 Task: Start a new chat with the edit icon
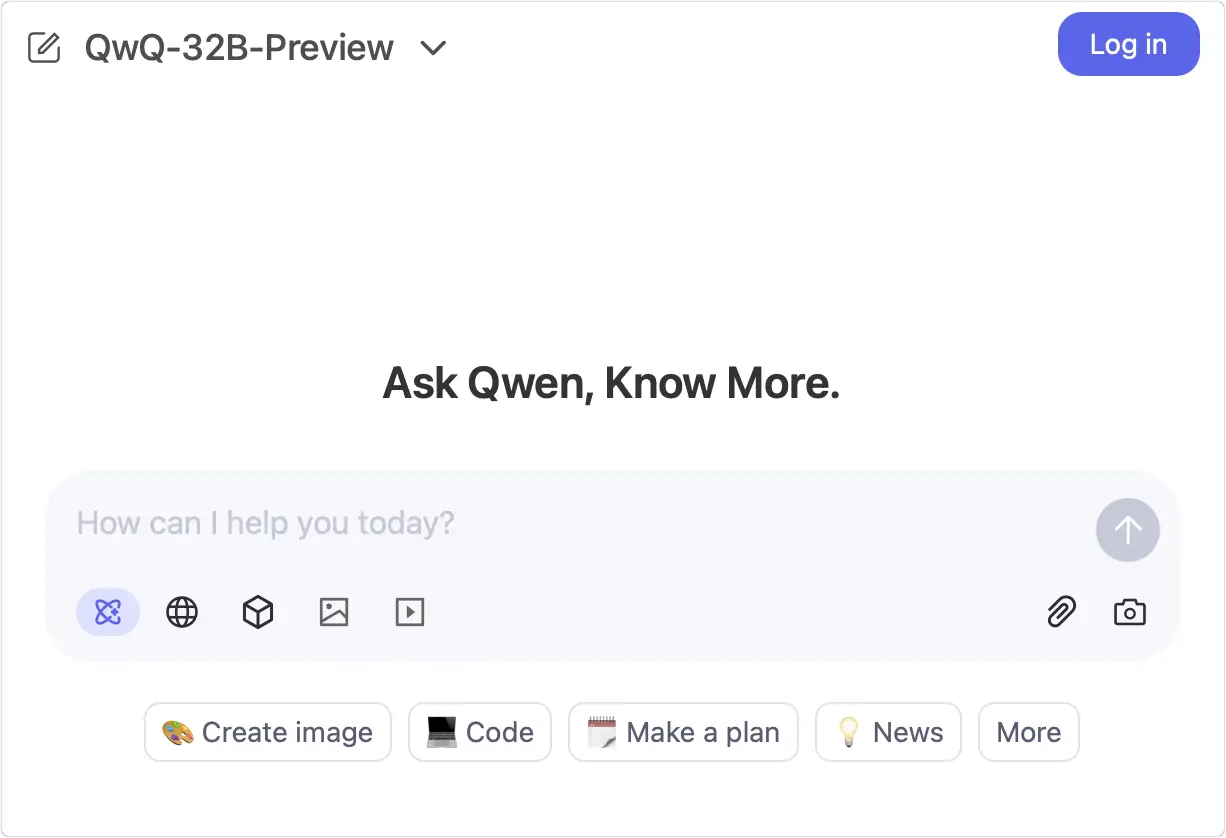[44, 47]
